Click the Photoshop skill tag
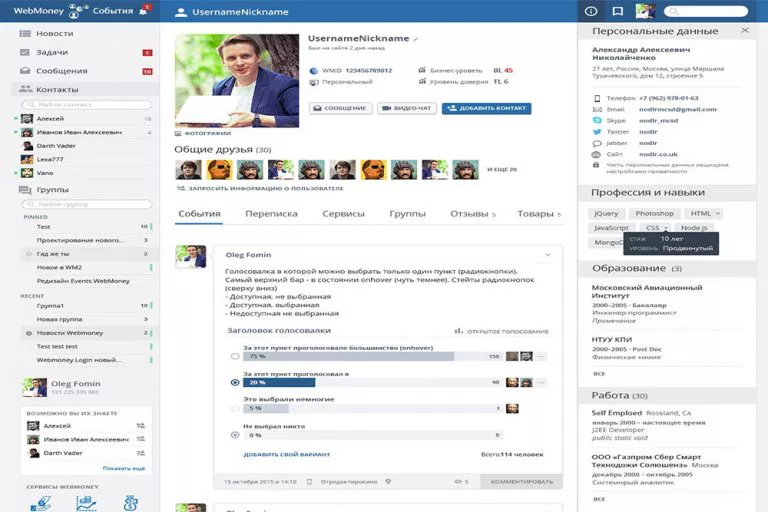This screenshot has height=512, width=768. click(x=654, y=214)
